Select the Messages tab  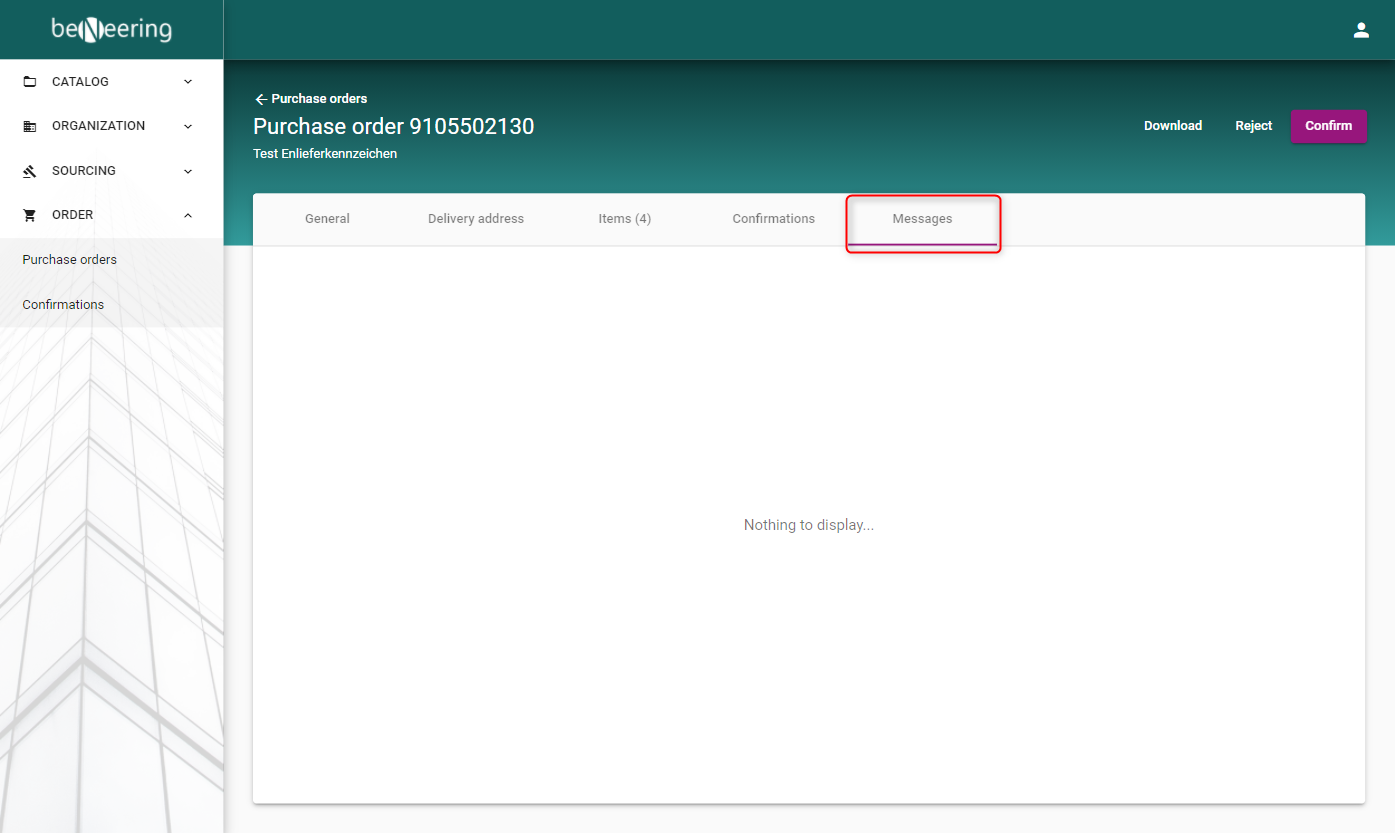click(922, 219)
